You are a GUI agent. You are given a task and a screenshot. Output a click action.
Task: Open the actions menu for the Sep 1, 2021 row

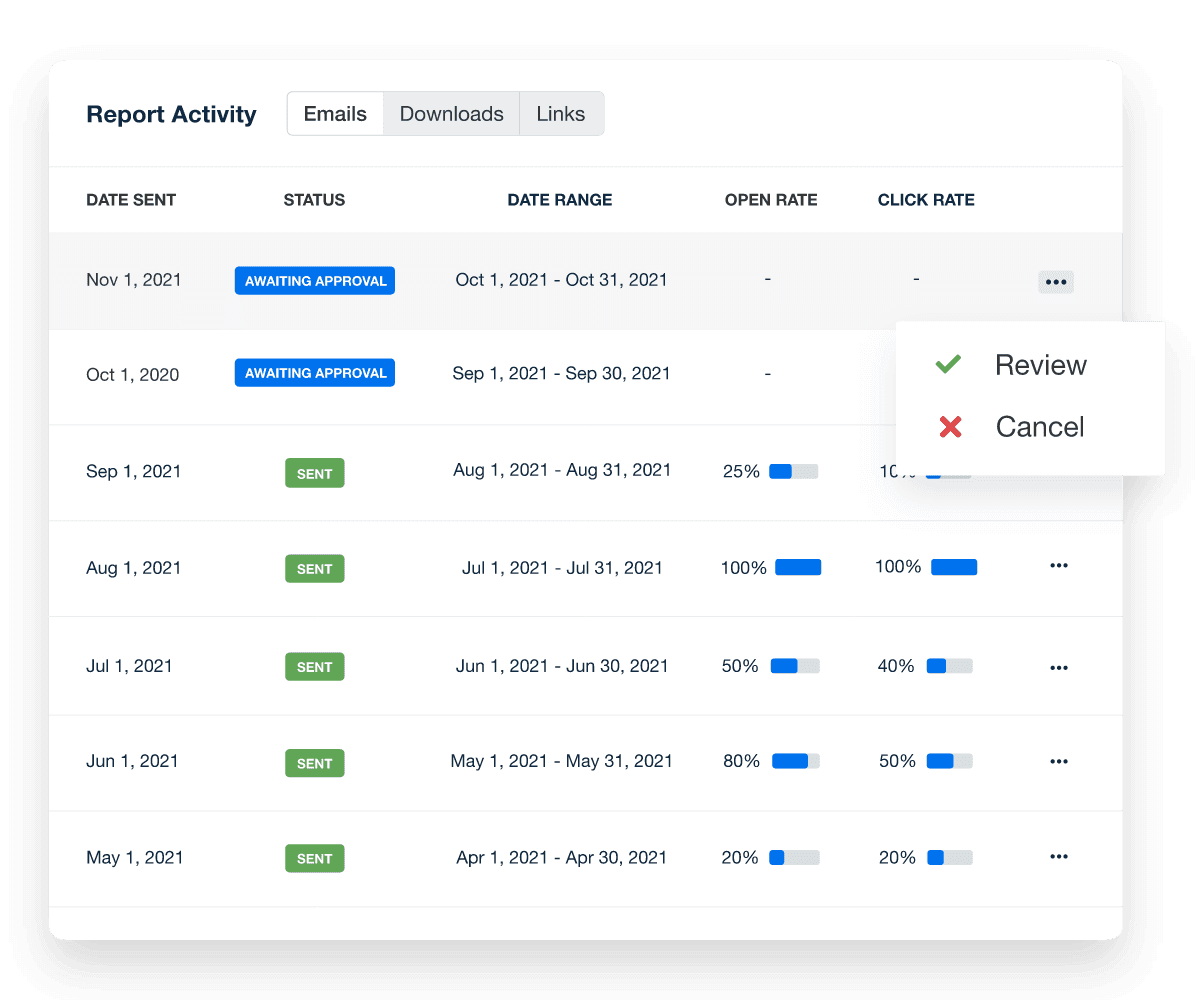(1058, 471)
